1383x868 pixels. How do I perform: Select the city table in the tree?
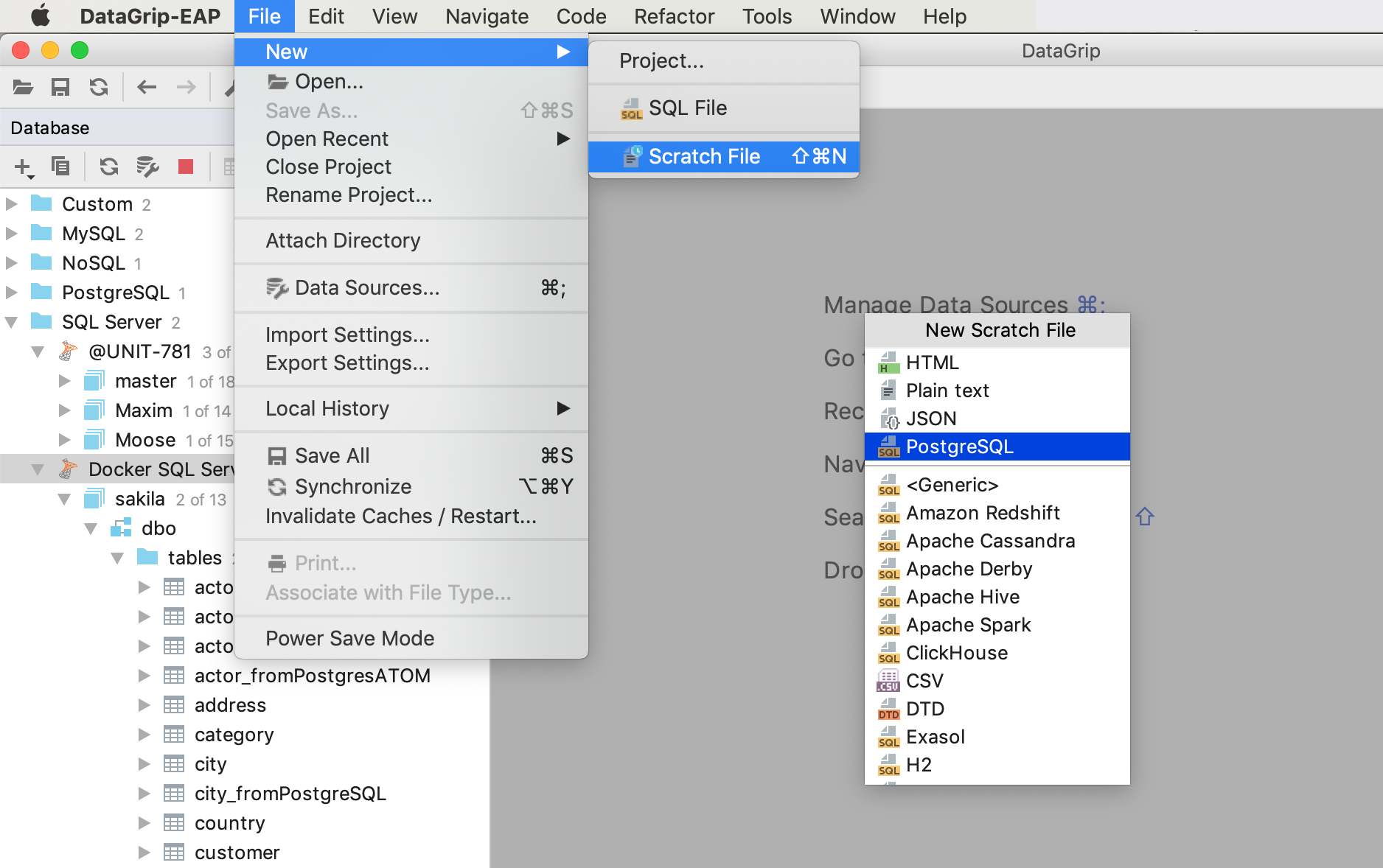click(x=210, y=764)
